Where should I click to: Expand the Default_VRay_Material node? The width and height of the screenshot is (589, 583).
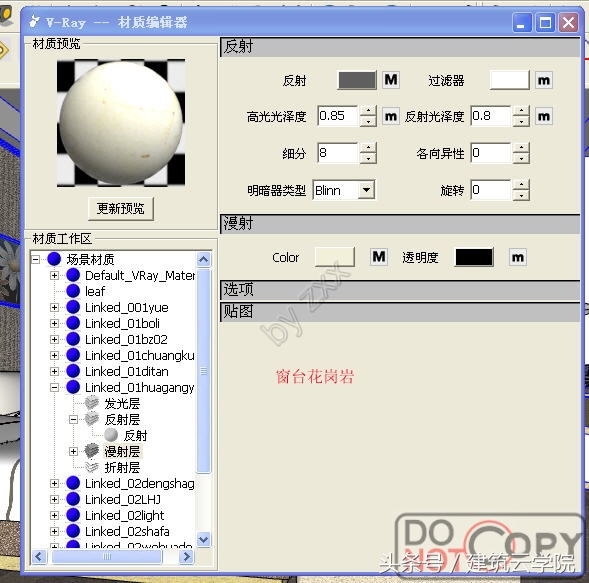click(54, 275)
